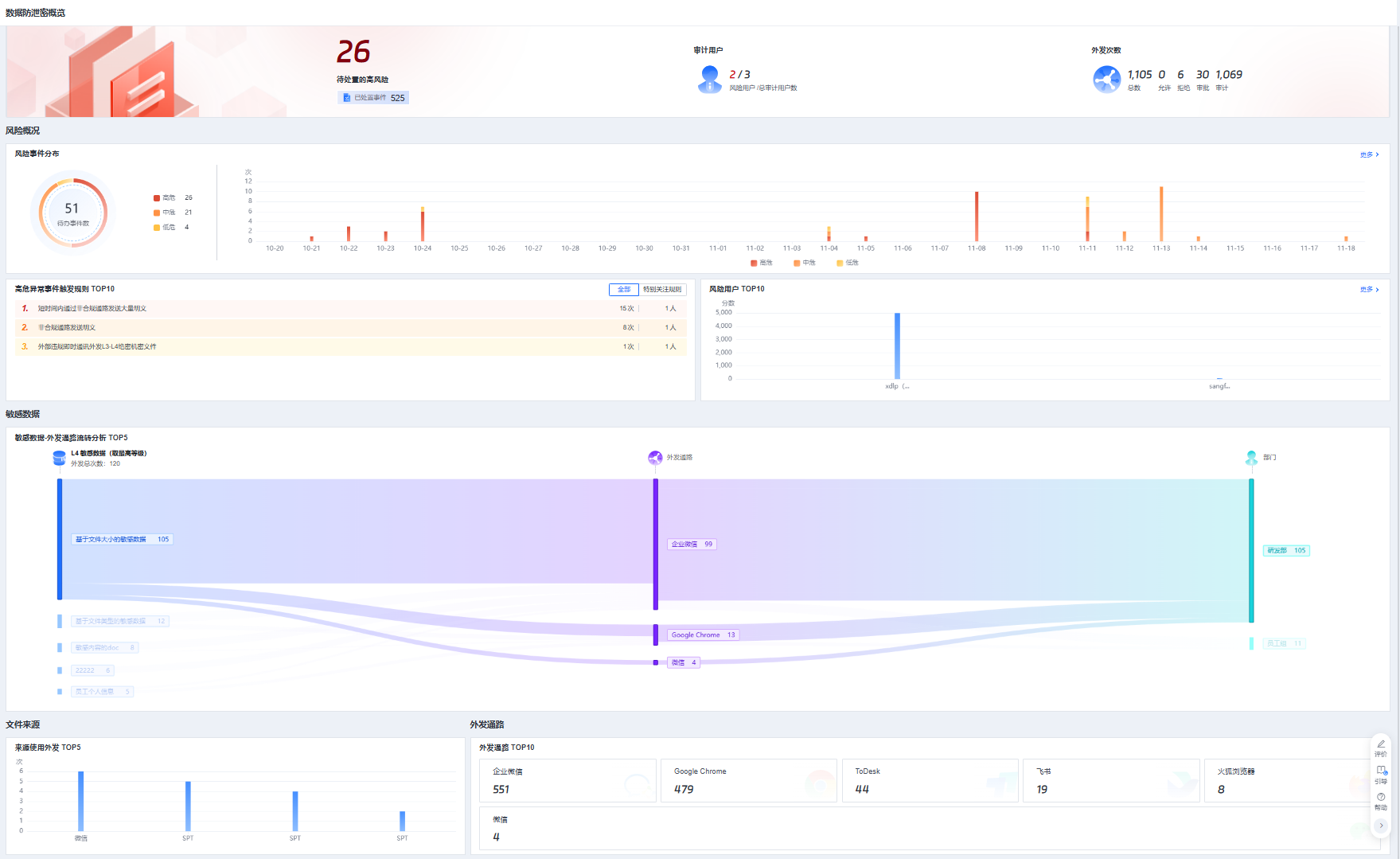Click the 部门 person icon in Sankey chart

tap(1251, 458)
